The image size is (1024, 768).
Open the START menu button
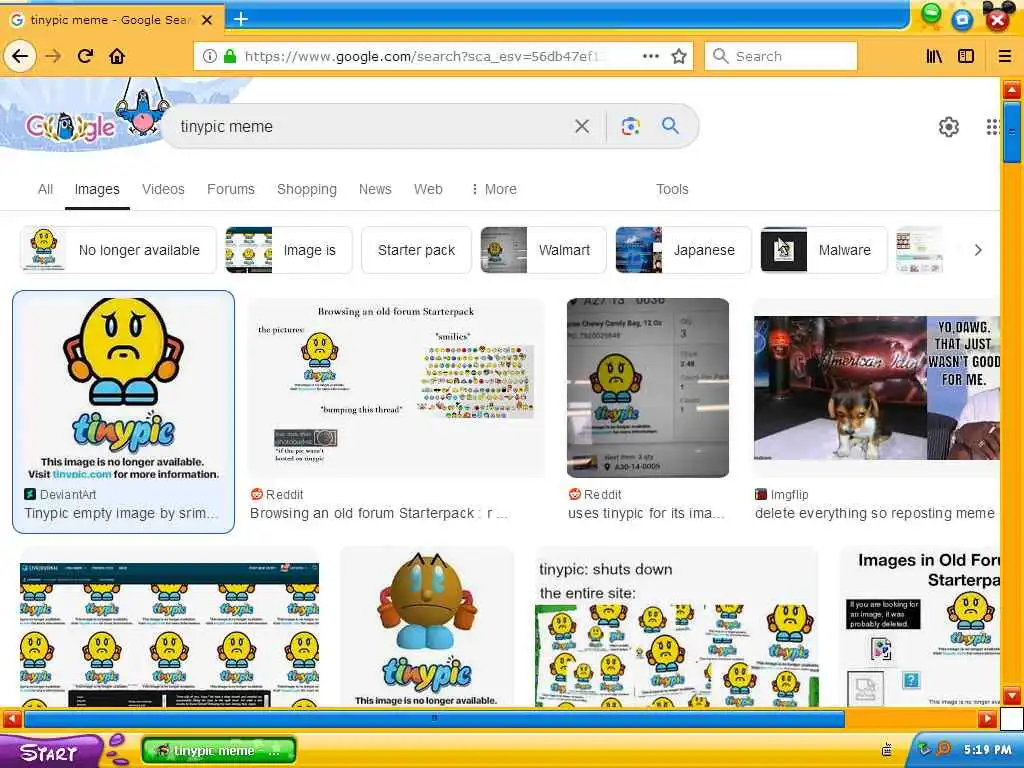pos(49,752)
